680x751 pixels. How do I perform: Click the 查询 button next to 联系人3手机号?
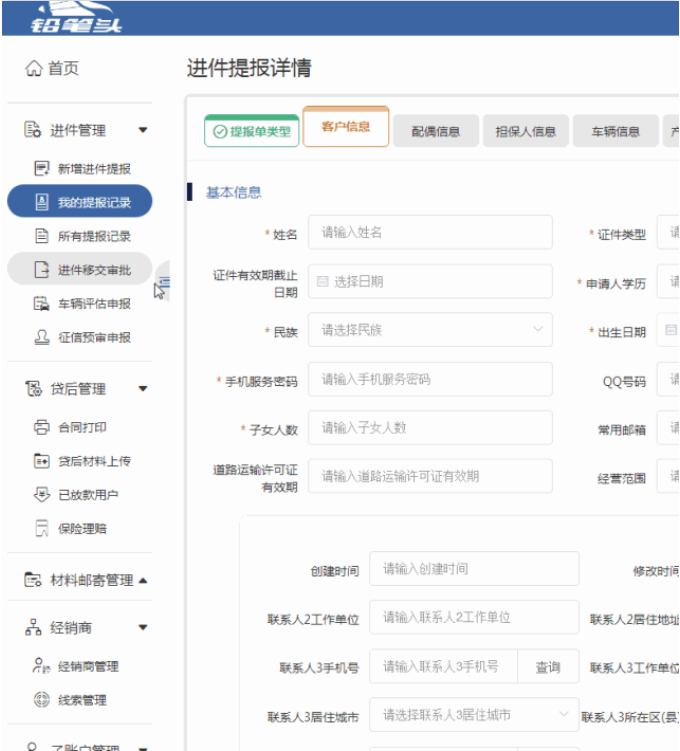click(548, 667)
